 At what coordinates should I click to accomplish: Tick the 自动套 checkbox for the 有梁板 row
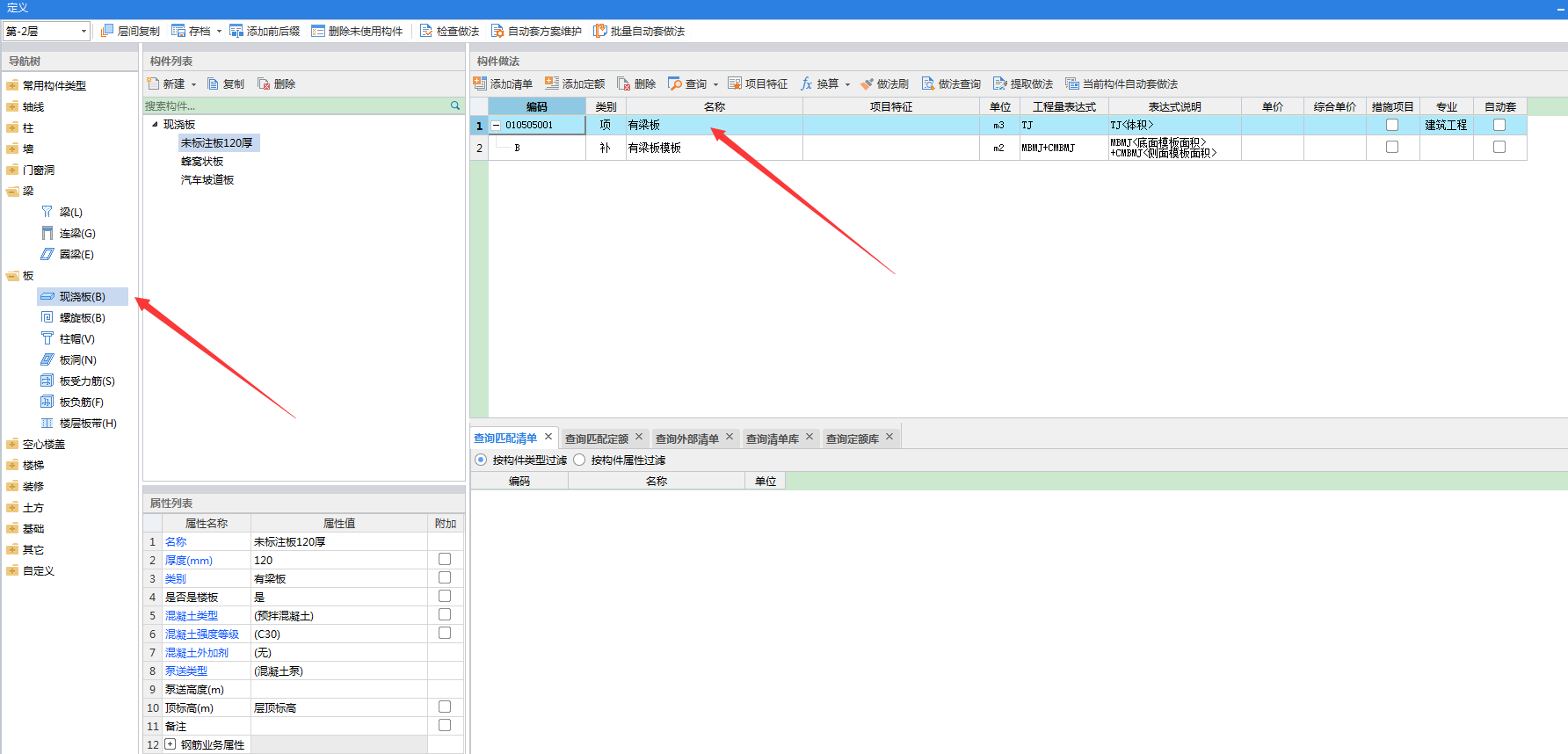1499,125
